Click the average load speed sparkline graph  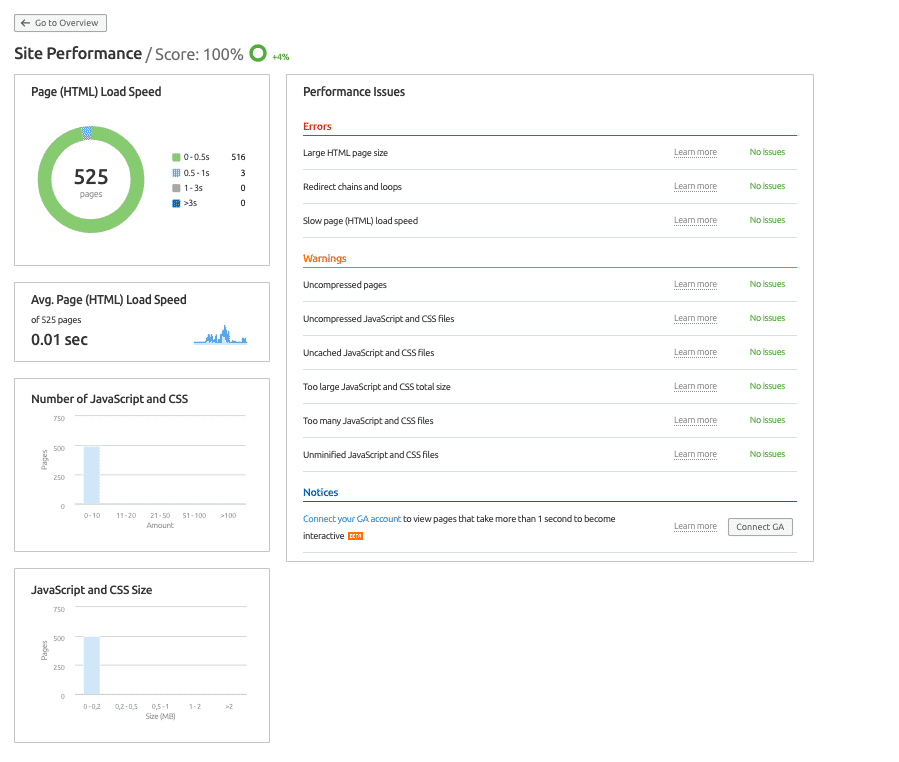pos(220,337)
